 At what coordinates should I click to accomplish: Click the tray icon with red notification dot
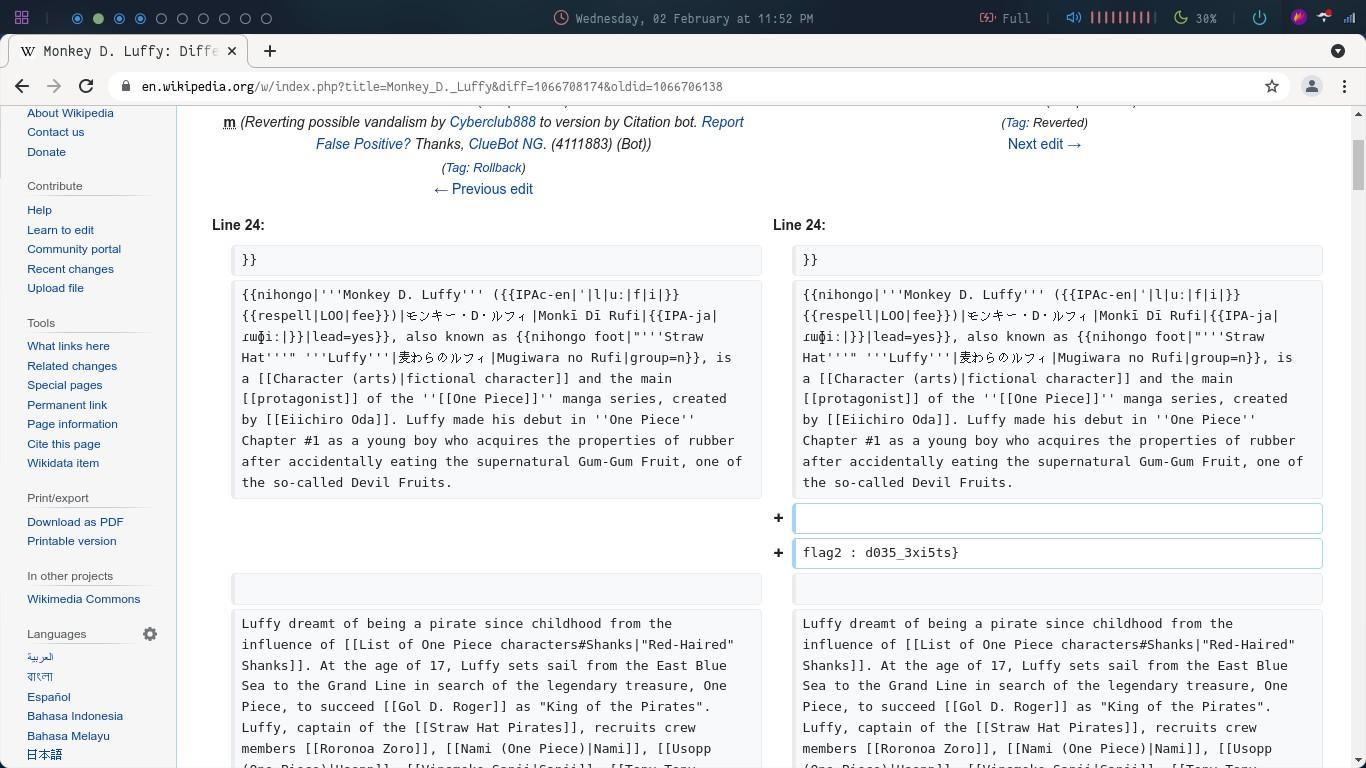pos(1324,17)
